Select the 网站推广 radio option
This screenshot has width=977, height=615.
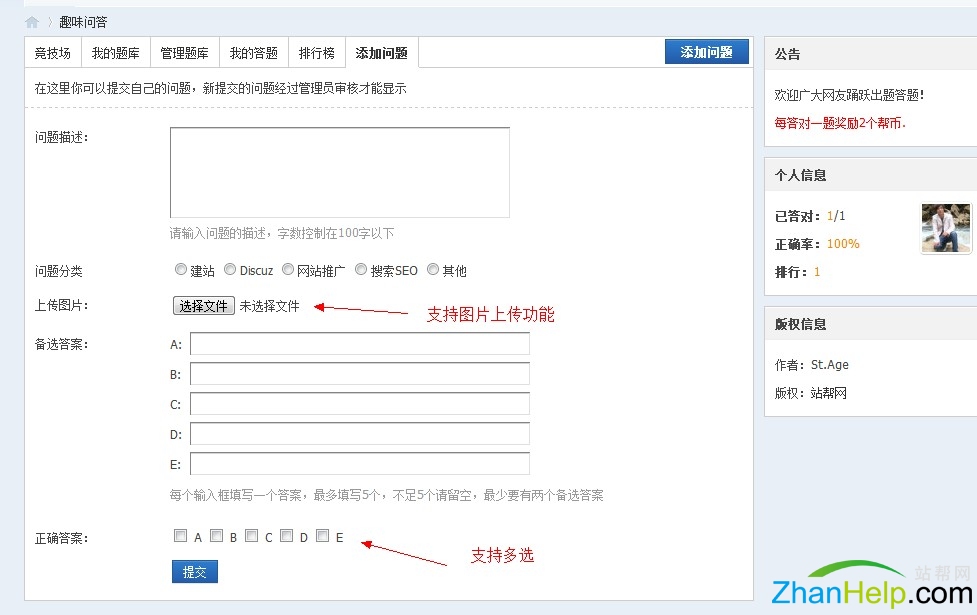(288, 269)
